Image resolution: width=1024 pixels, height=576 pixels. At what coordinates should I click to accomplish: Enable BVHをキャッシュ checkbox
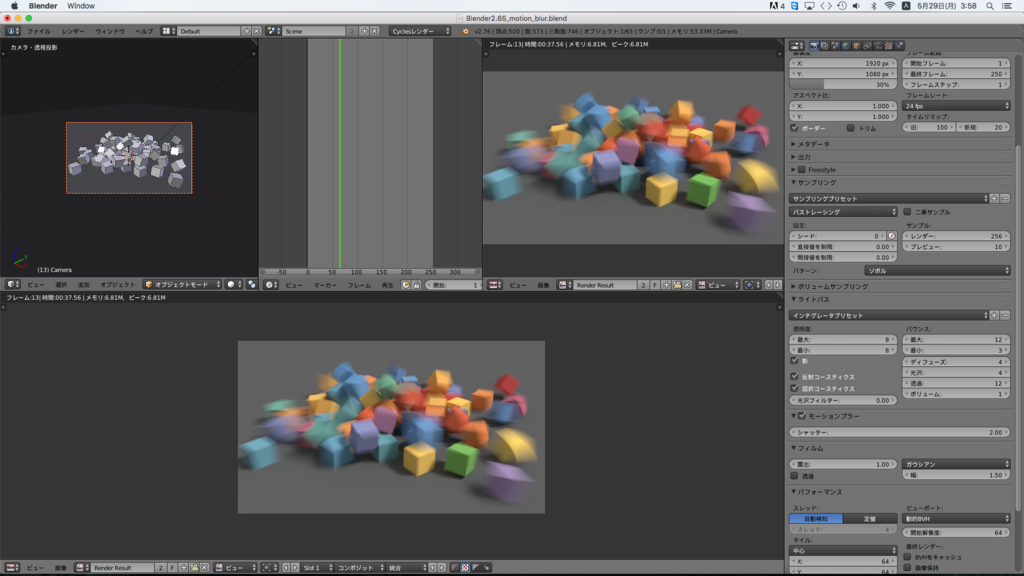[x=907, y=557]
